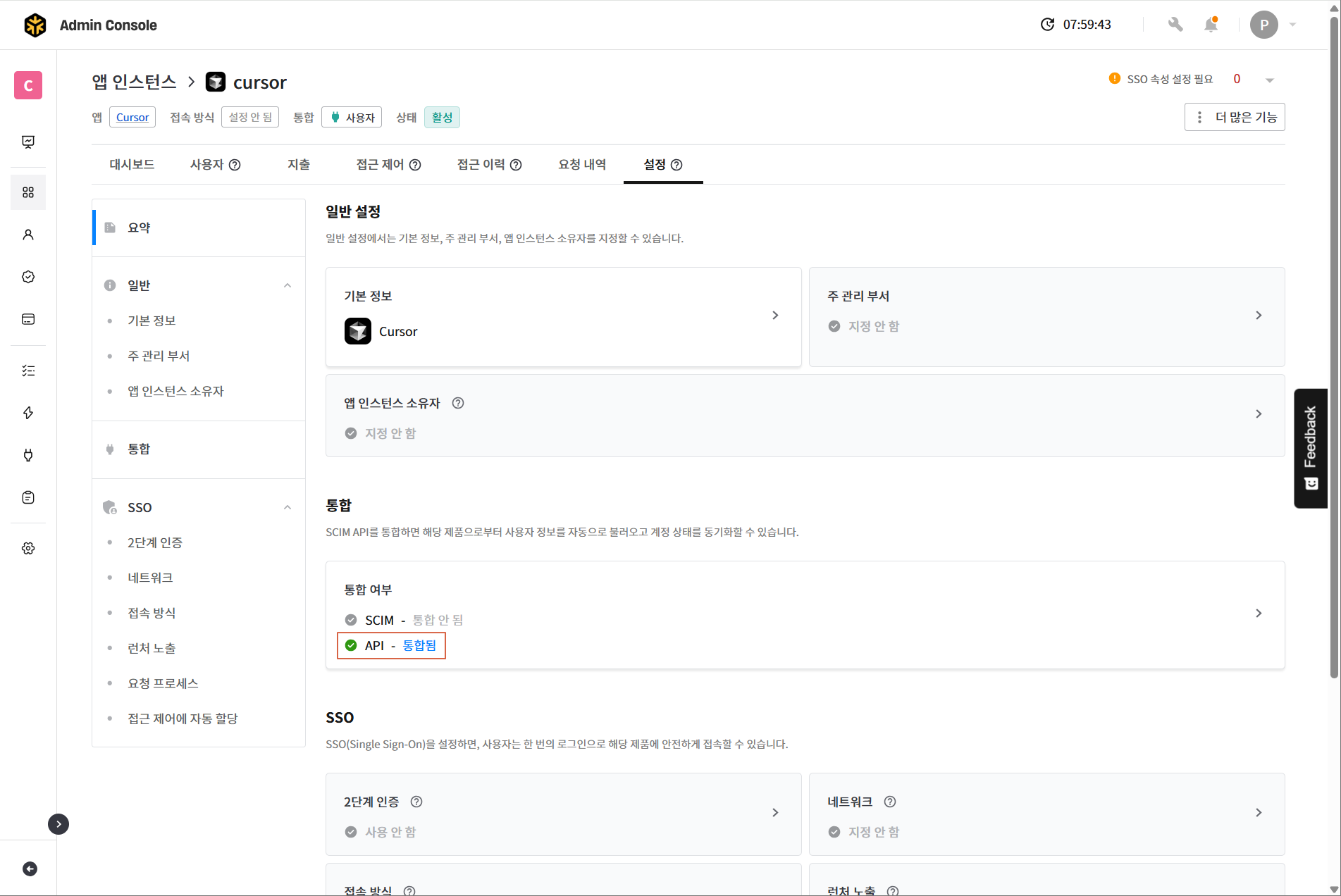Open the notifications bell icon

(1211, 25)
